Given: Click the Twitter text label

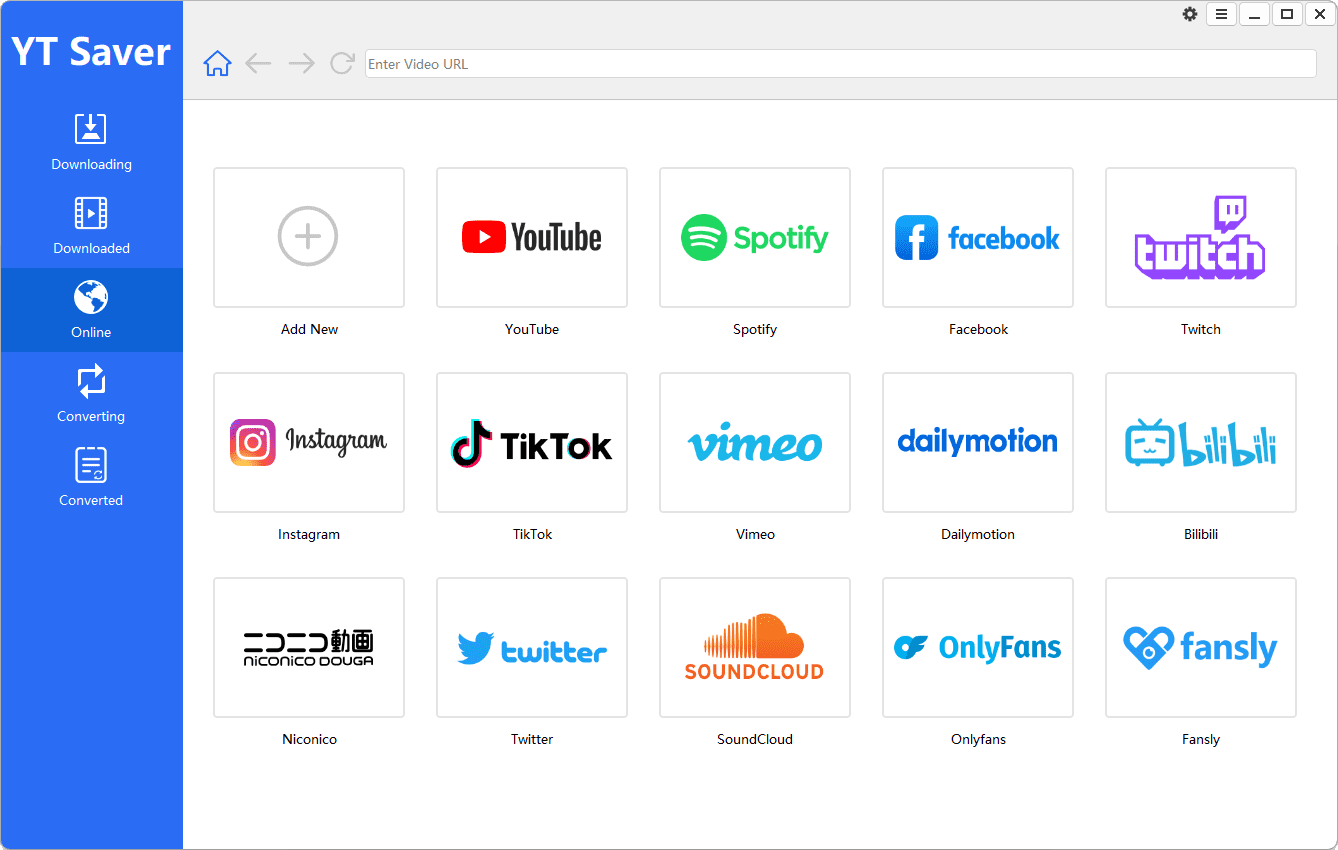Looking at the screenshot, I should click(532, 739).
